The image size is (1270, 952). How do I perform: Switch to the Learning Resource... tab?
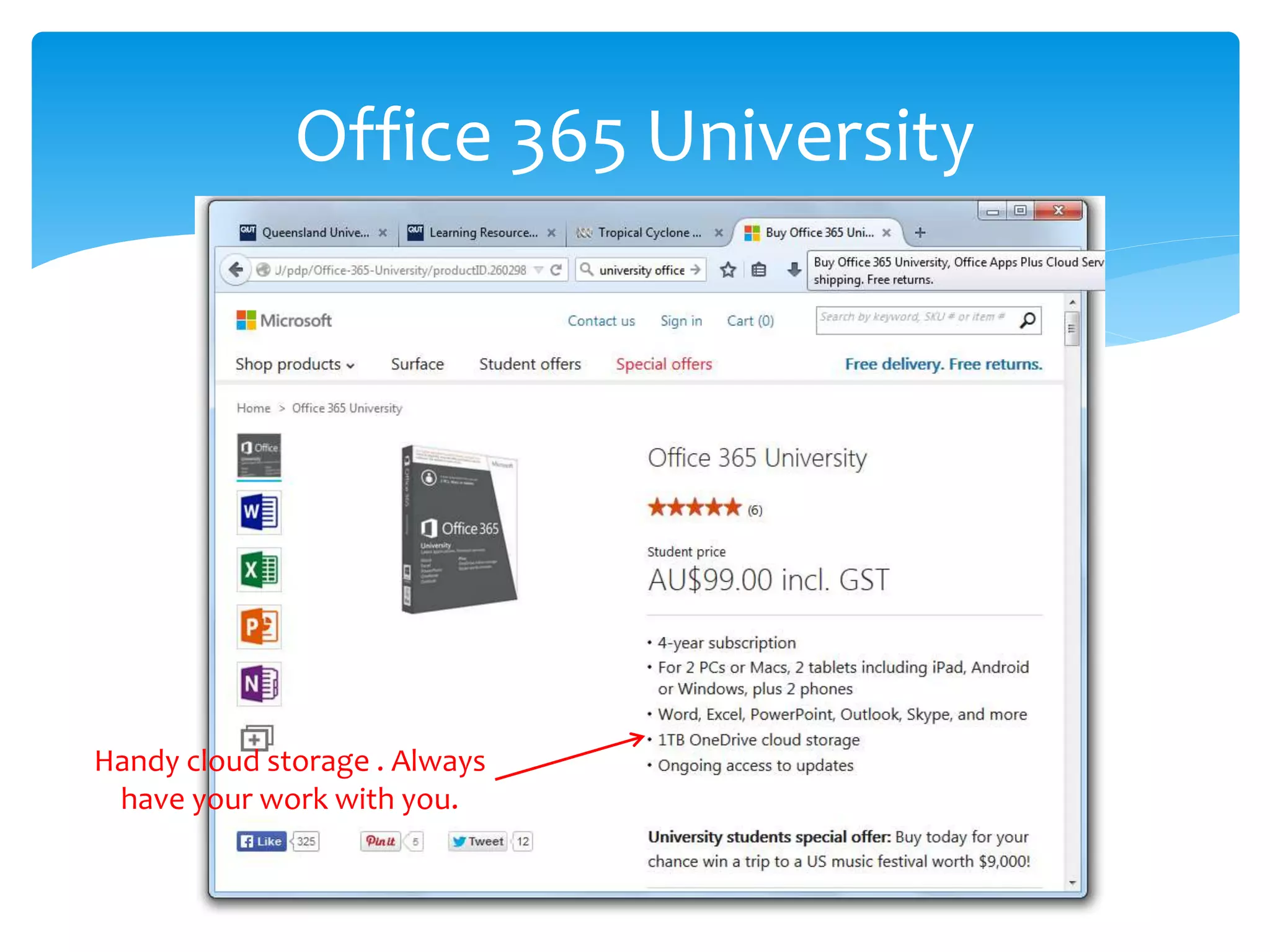pos(481,232)
